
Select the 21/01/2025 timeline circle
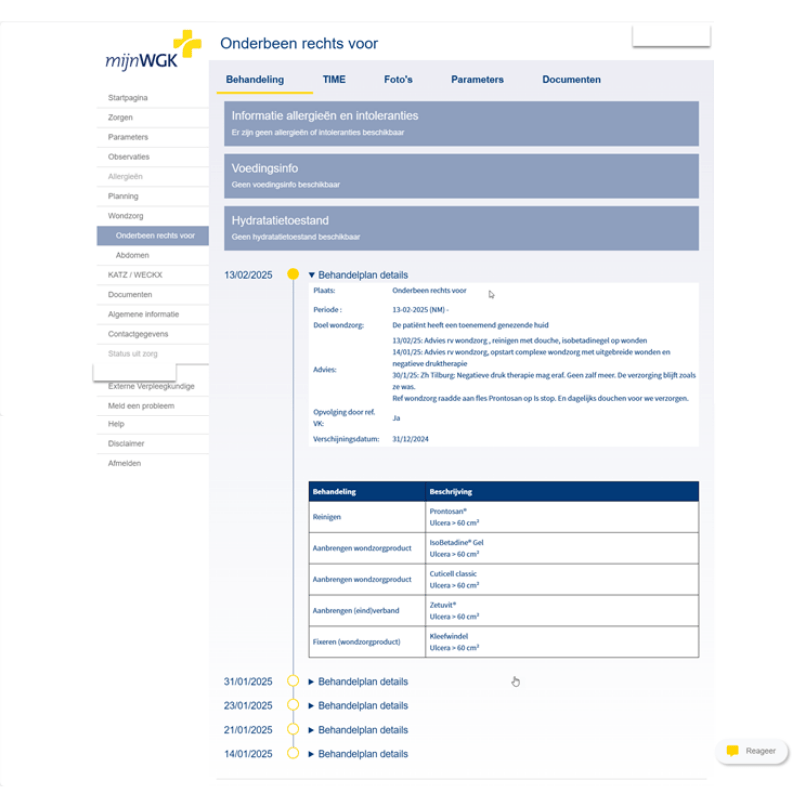coord(293,729)
